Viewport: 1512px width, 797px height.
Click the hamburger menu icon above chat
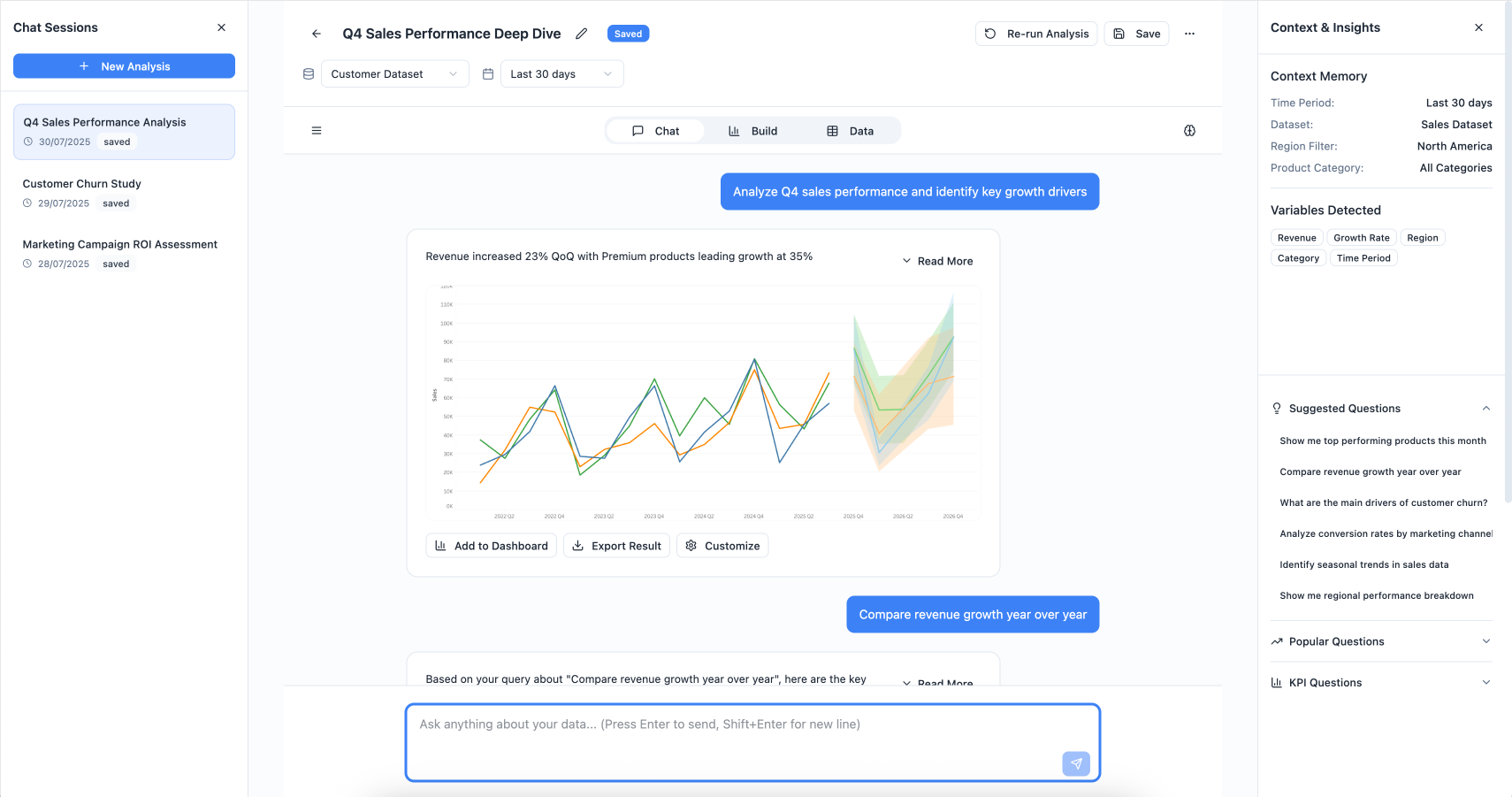pyautogui.click(x=317, y=131)
